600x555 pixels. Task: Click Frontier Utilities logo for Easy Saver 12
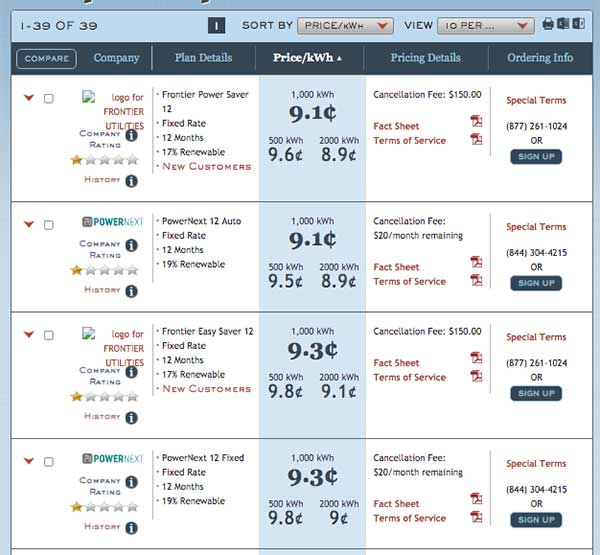113,348
